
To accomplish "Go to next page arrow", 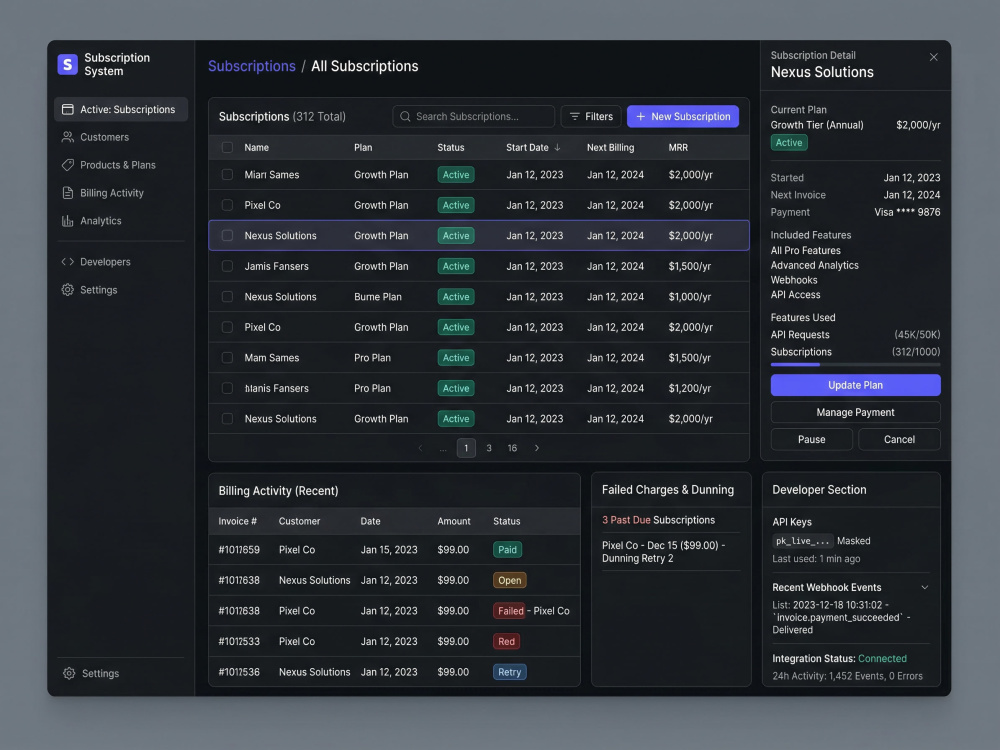I will pos(537,448).
